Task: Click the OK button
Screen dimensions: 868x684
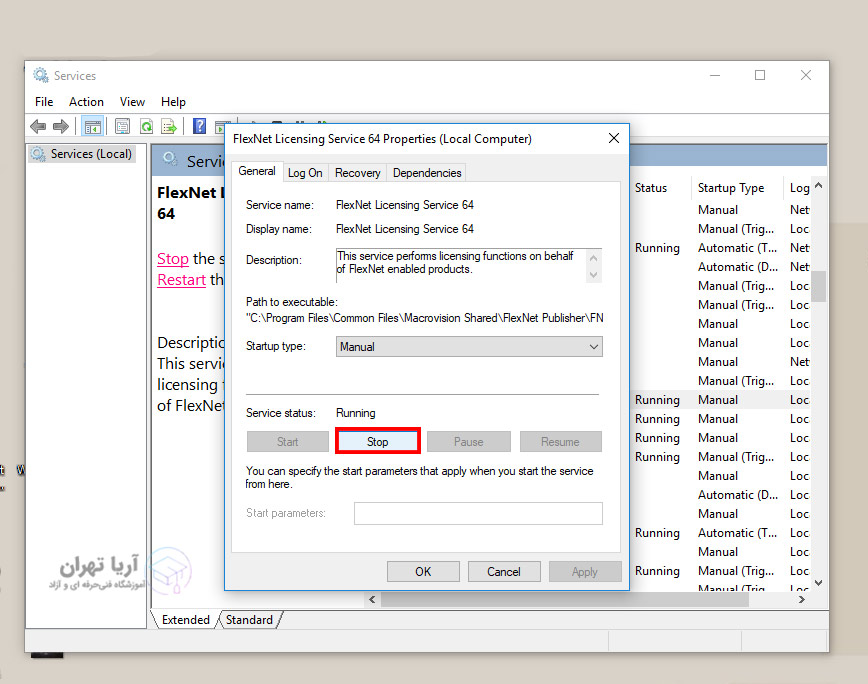Action: pyautogui.click(x=423, y=572)
